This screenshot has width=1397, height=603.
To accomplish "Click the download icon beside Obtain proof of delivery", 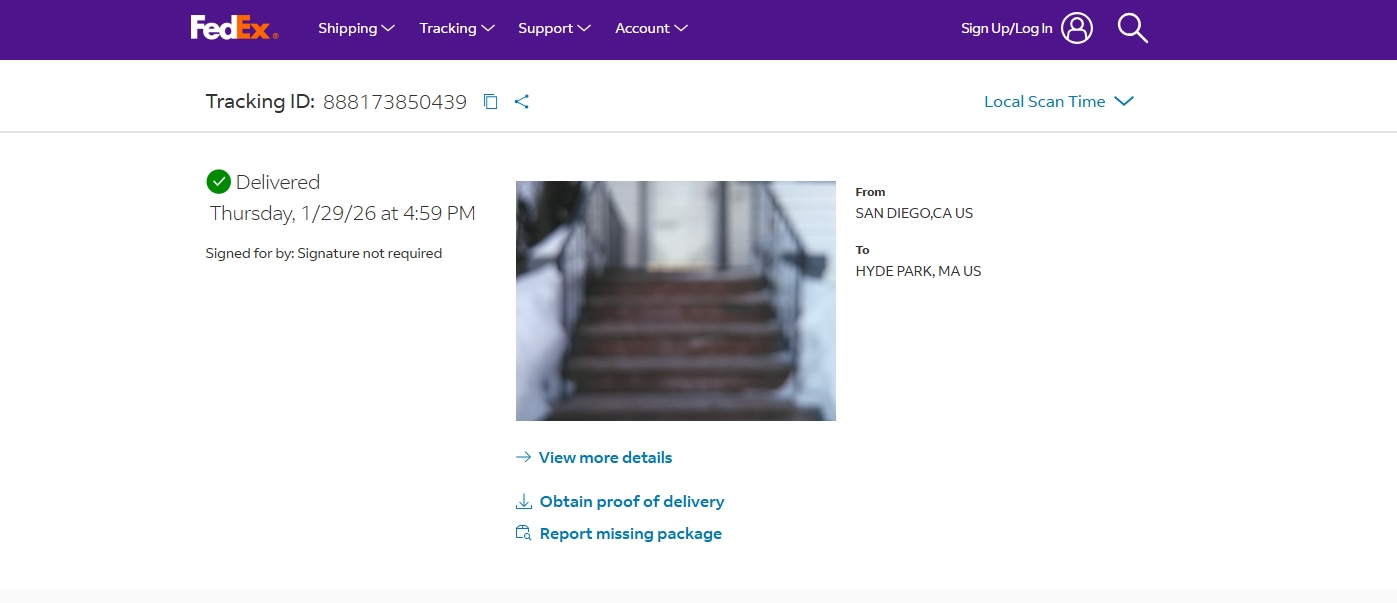I will (x=523, y=501).
